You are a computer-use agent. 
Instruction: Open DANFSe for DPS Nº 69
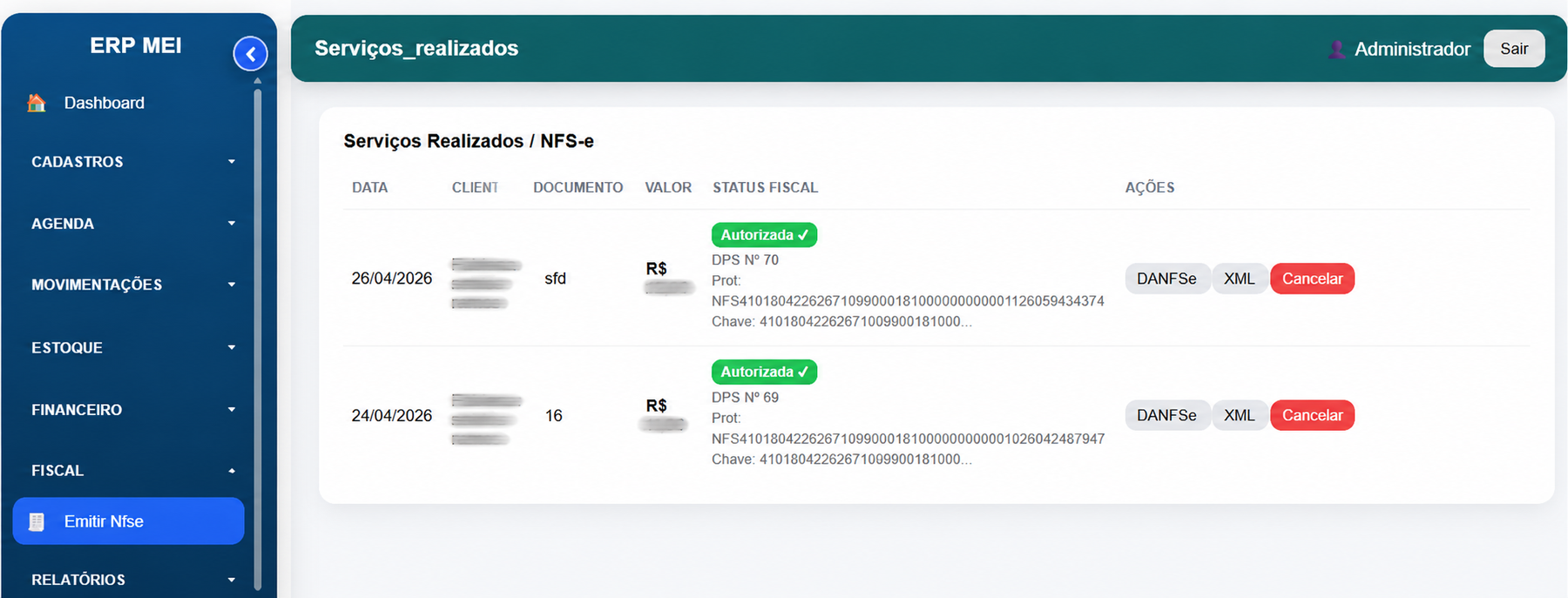click(1166, 415)
